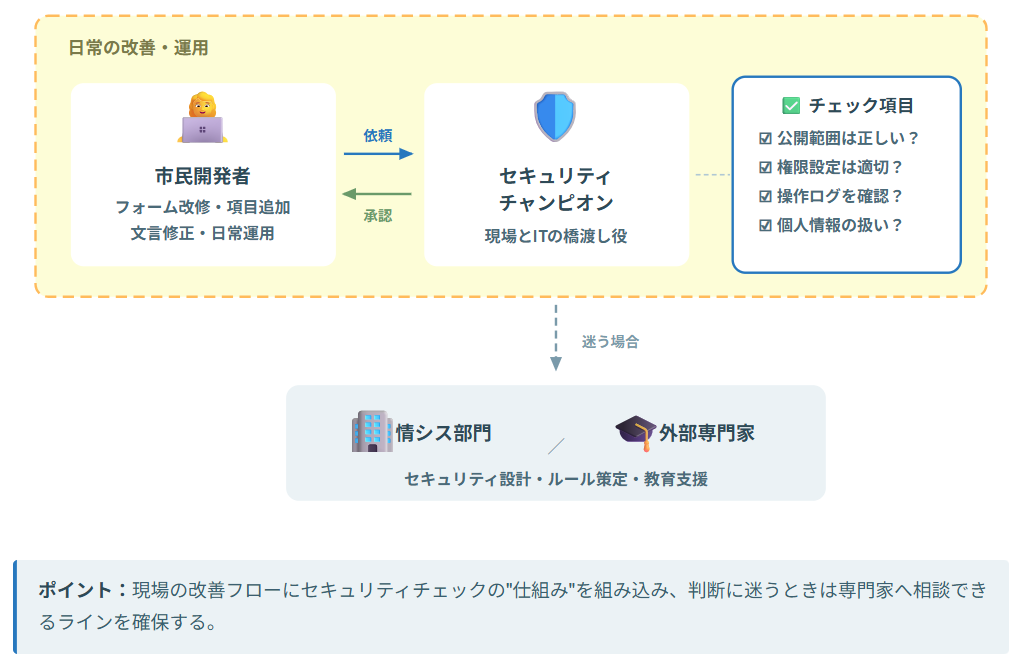Click the 日常の改善・運用 section heading
The height and width of the screenshot is (668, 1024).
click(138, 48)
